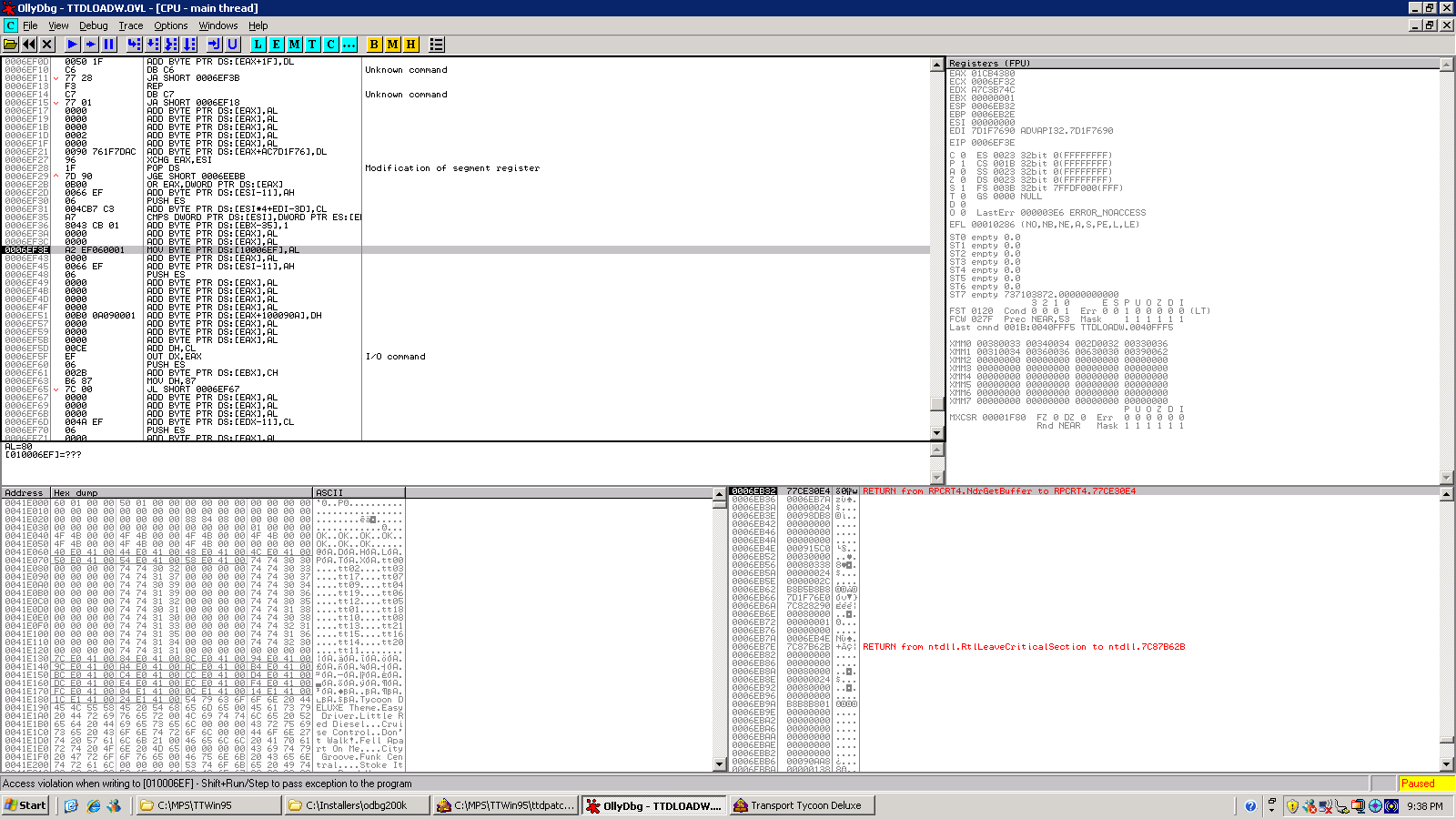The height and width of the screenshot is (819, 1456).
Task: Click the Registers (FPU) header bar
Action: (1193, 63)
